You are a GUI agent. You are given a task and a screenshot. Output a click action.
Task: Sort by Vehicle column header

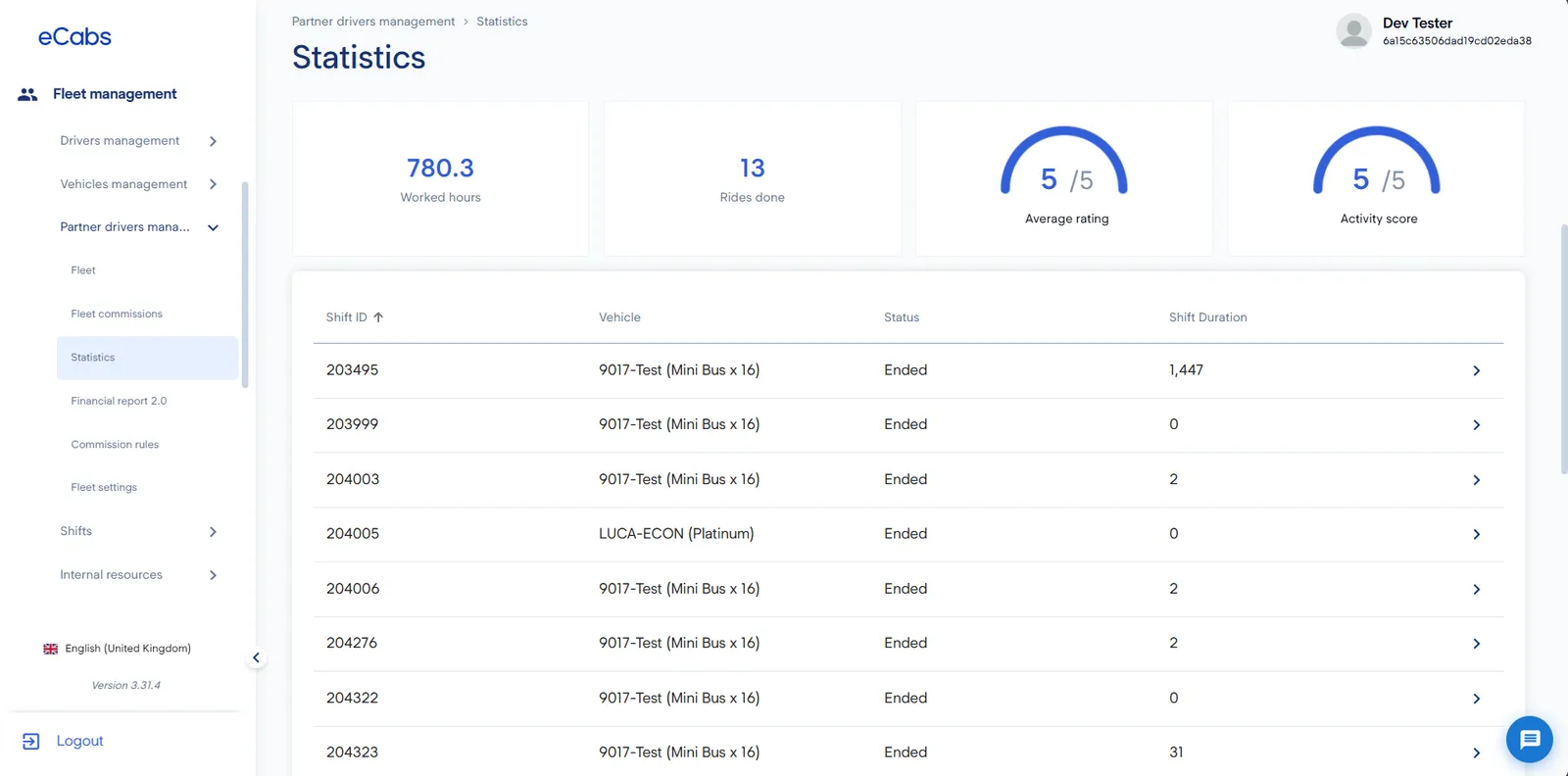click(x=619, y=317)
